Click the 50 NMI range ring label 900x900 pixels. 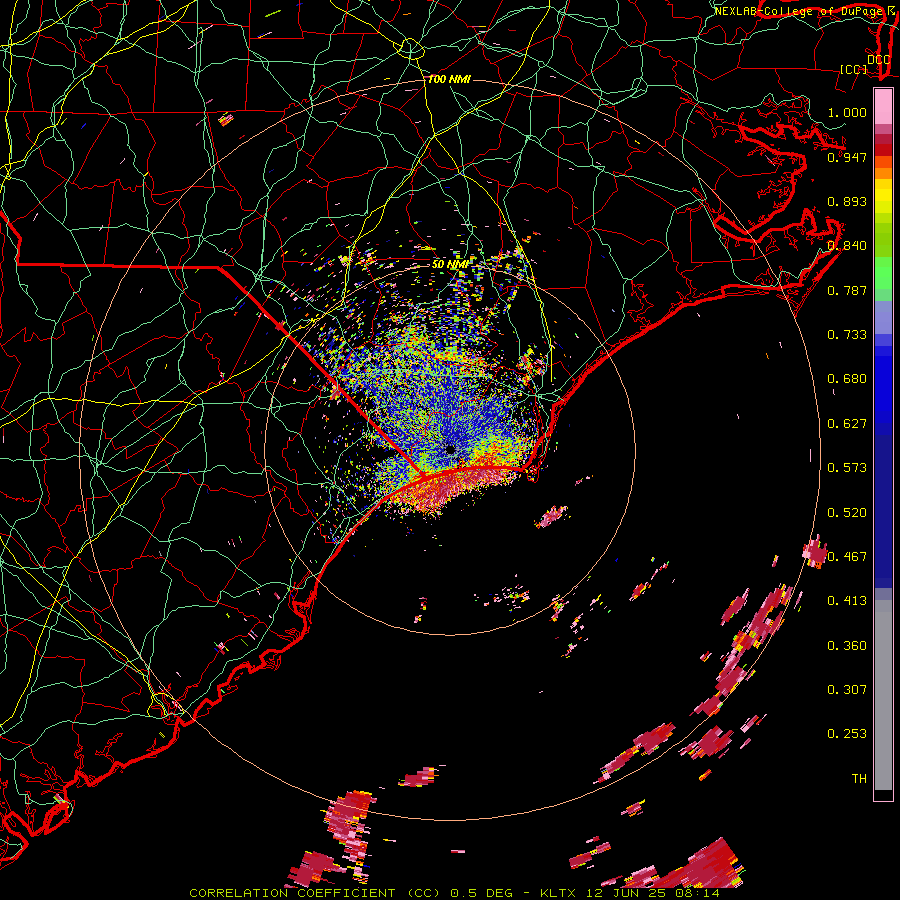pyautogui.click(x=450, y=265)
